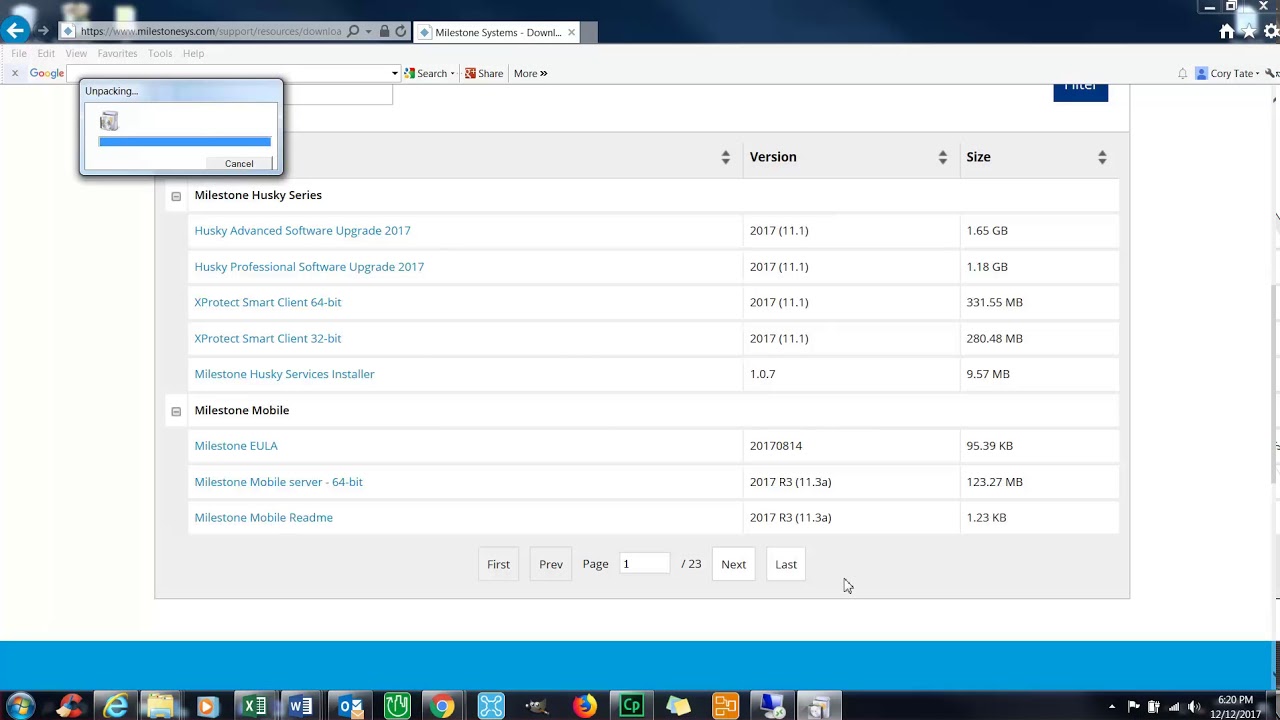The image size is (1280, 720).
Task: Open Windows Start menu
Action: [20, 706]
